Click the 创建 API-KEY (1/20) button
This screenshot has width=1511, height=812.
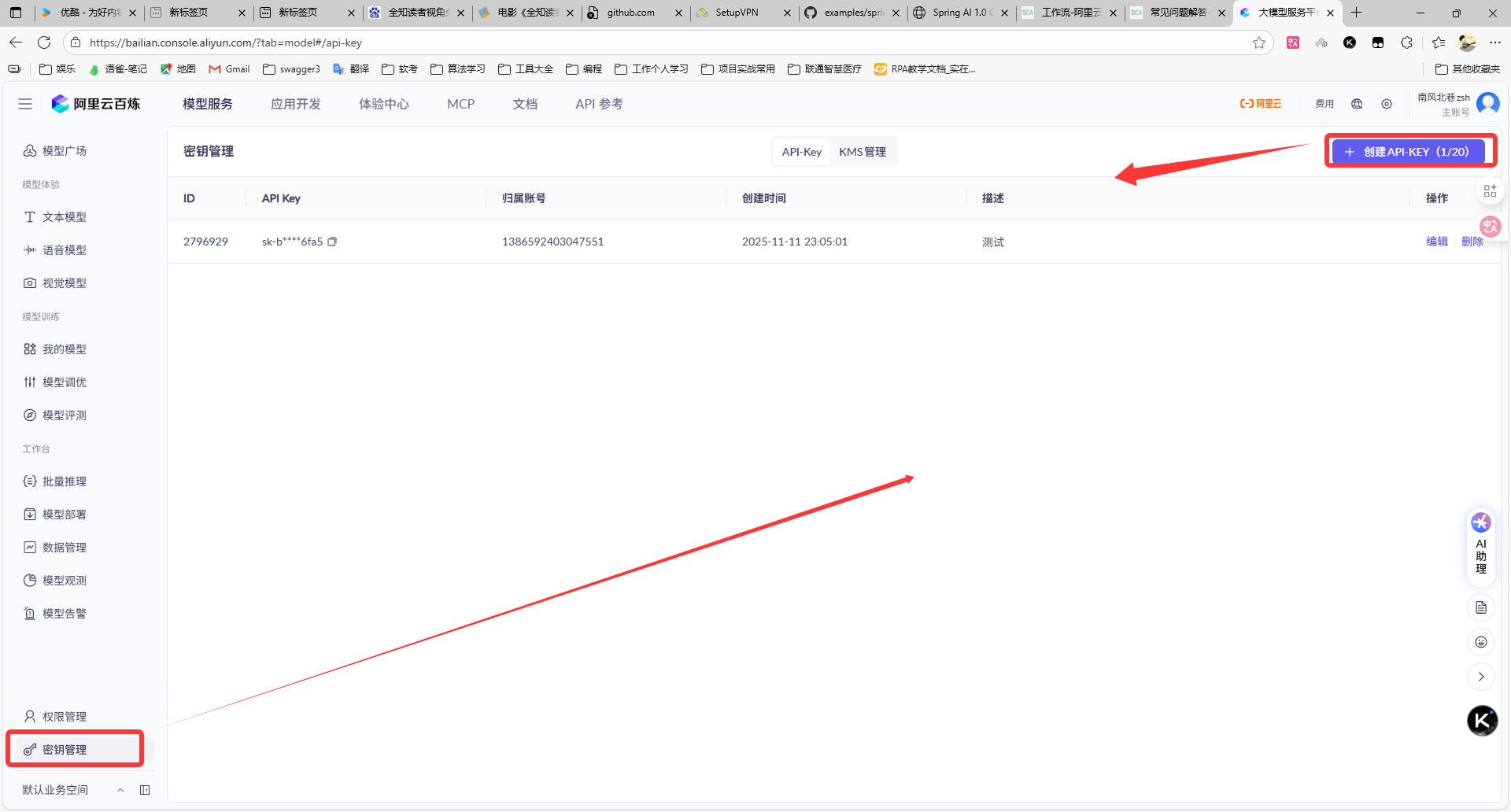1408,152
